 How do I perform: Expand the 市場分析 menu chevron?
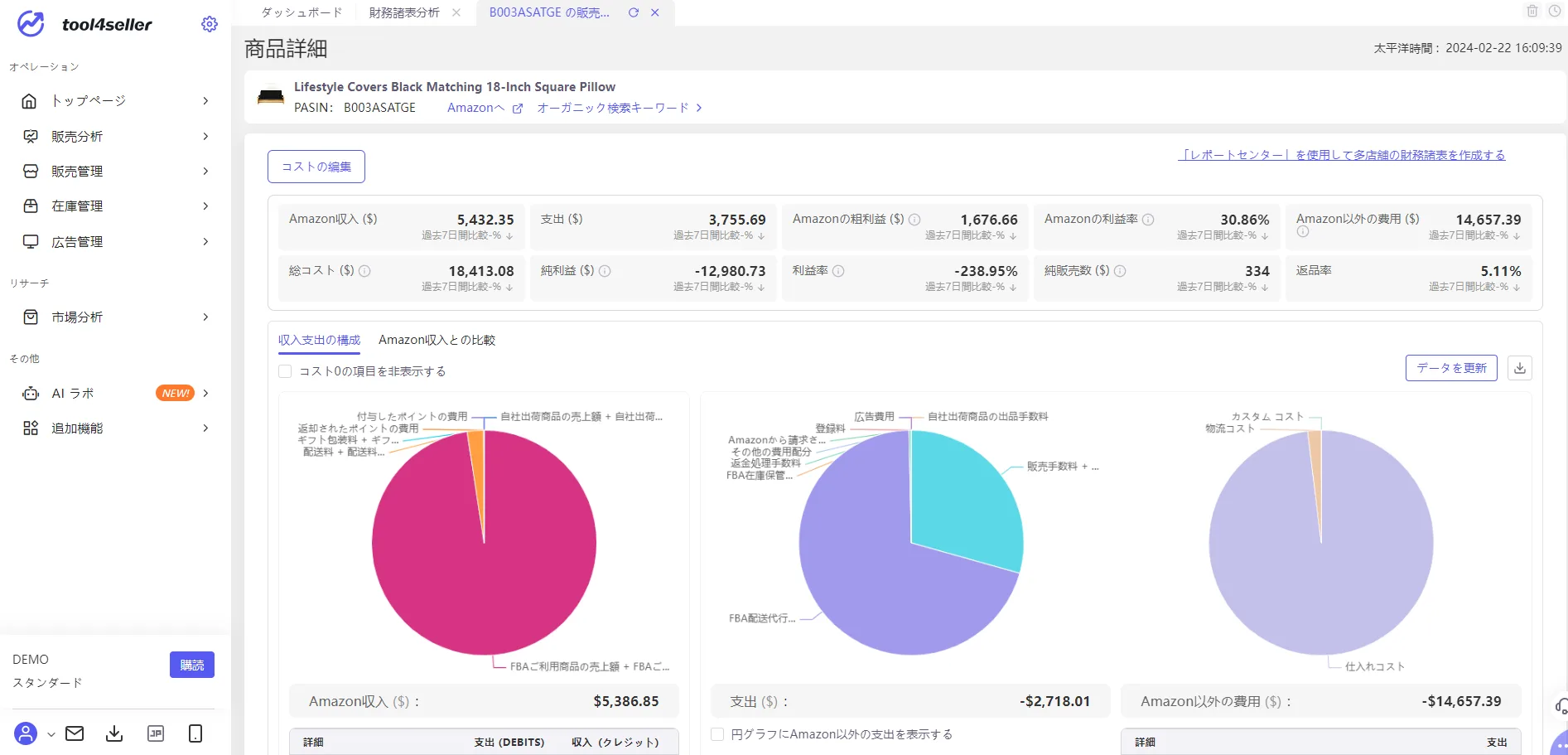coord(205,317)
